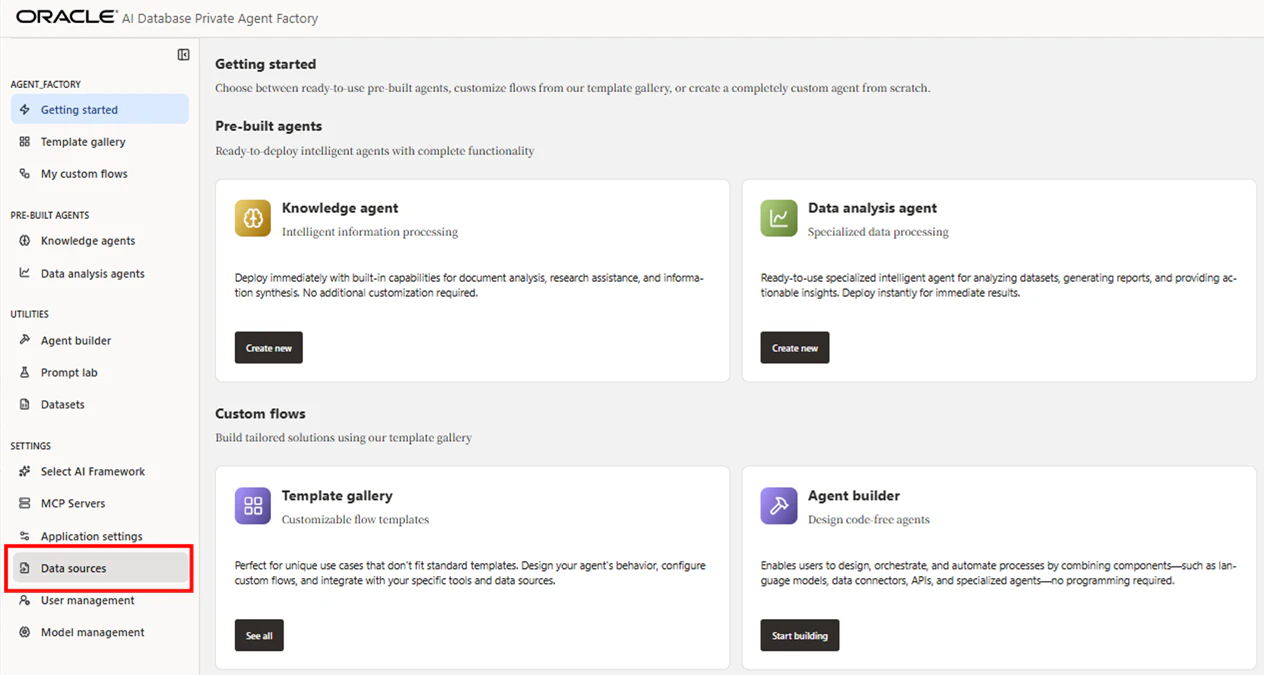Click the green Data analysis agent card icon

[779, 218]
